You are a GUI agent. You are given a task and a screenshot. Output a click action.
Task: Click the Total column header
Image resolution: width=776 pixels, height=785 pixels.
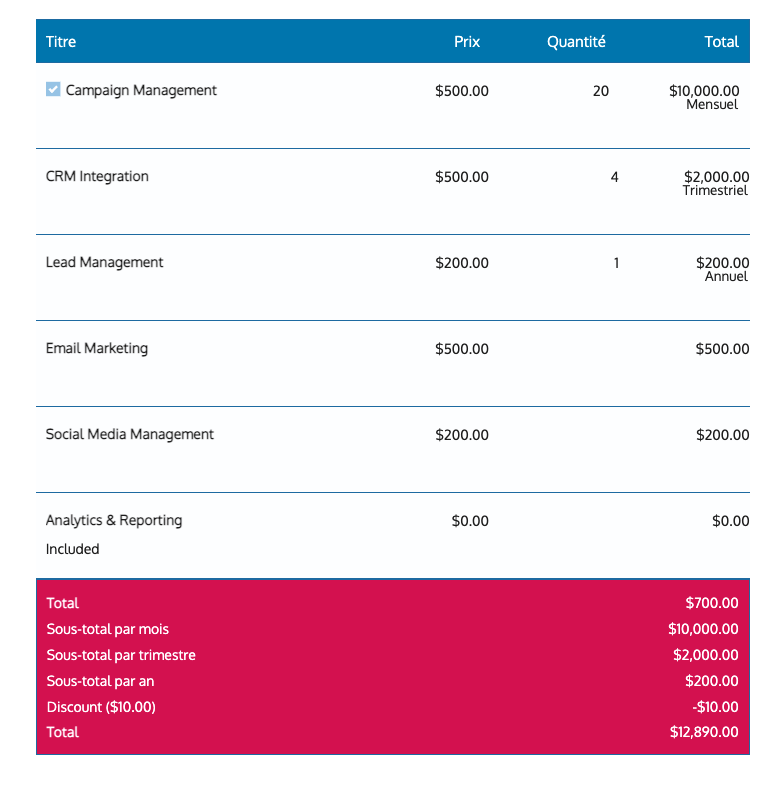click(721, 42)
